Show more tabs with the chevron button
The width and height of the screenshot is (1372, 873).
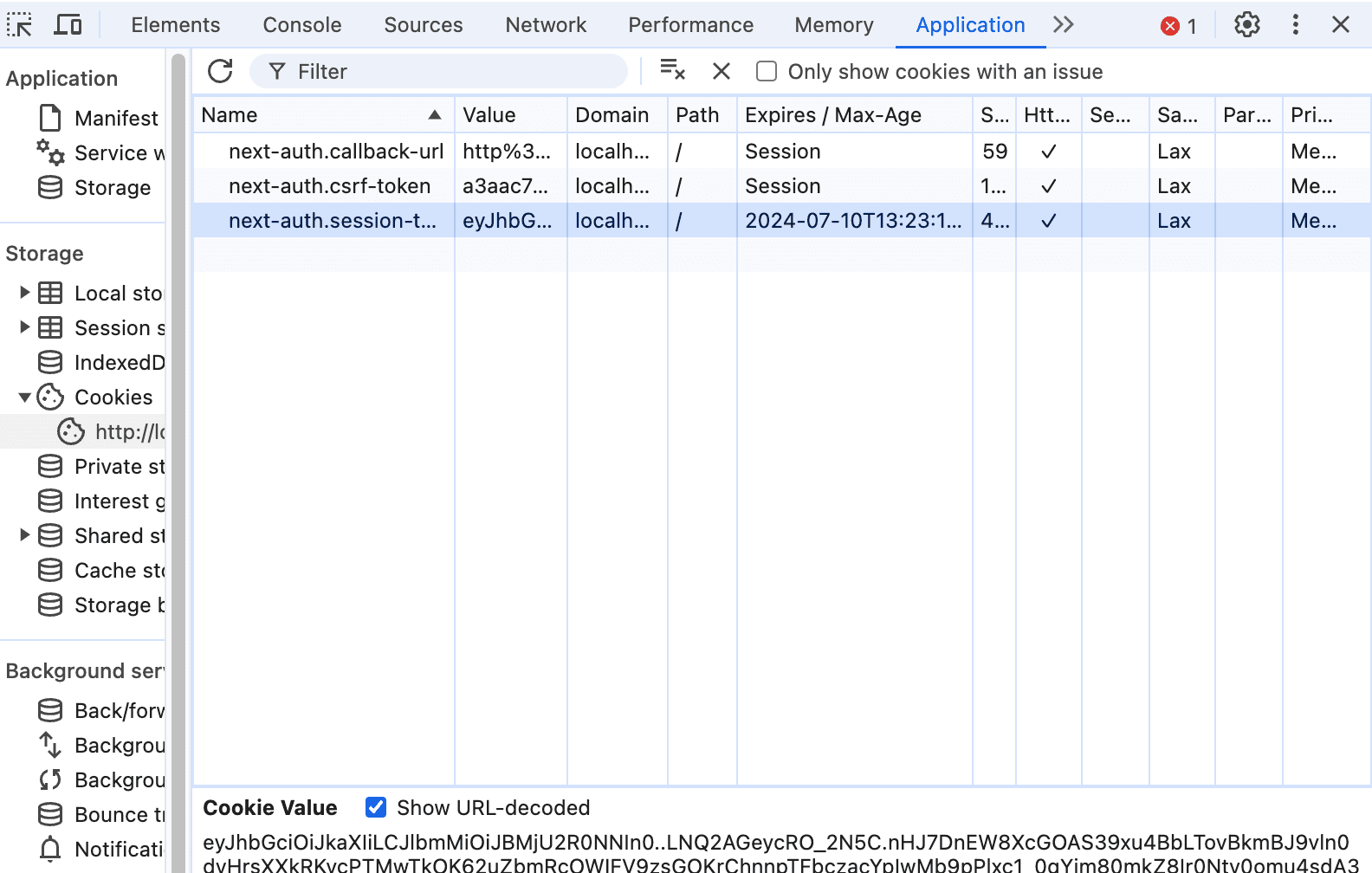pos(1063,25)
